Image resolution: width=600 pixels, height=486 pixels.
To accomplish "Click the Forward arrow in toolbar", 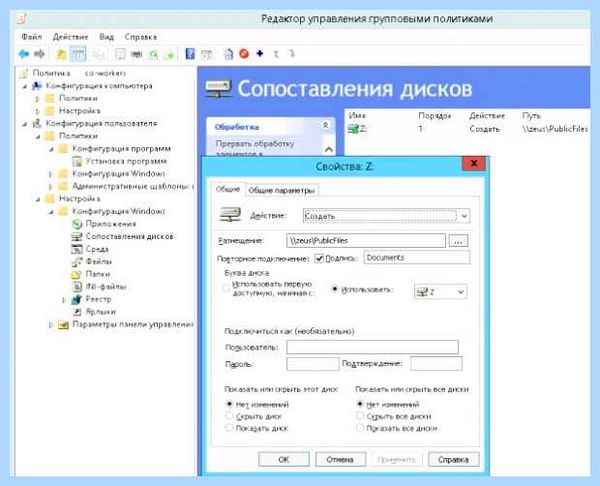I will [x=39, y=54].
